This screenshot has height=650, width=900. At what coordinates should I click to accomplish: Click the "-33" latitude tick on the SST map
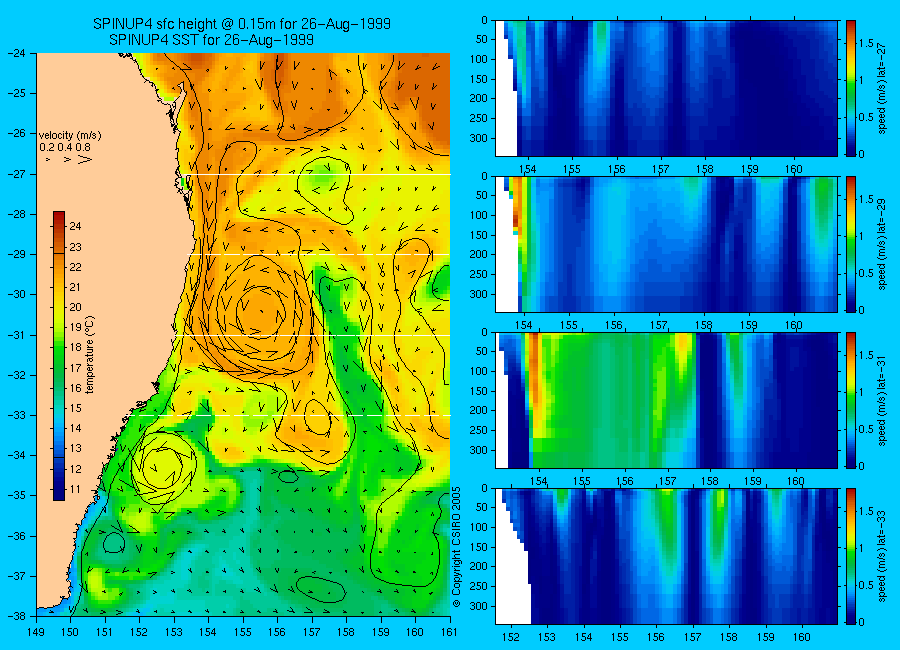click(x=17, y=415)
